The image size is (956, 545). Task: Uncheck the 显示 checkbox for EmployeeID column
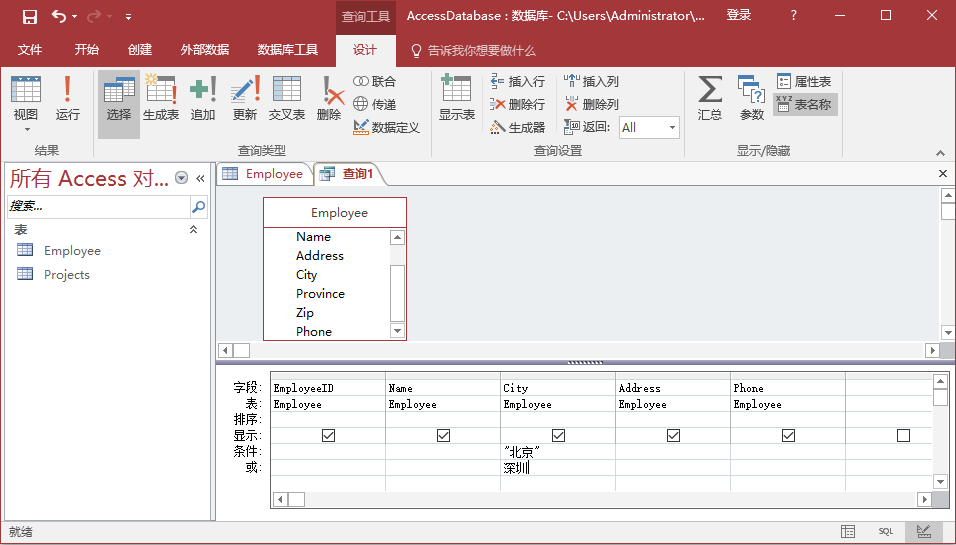329,436
